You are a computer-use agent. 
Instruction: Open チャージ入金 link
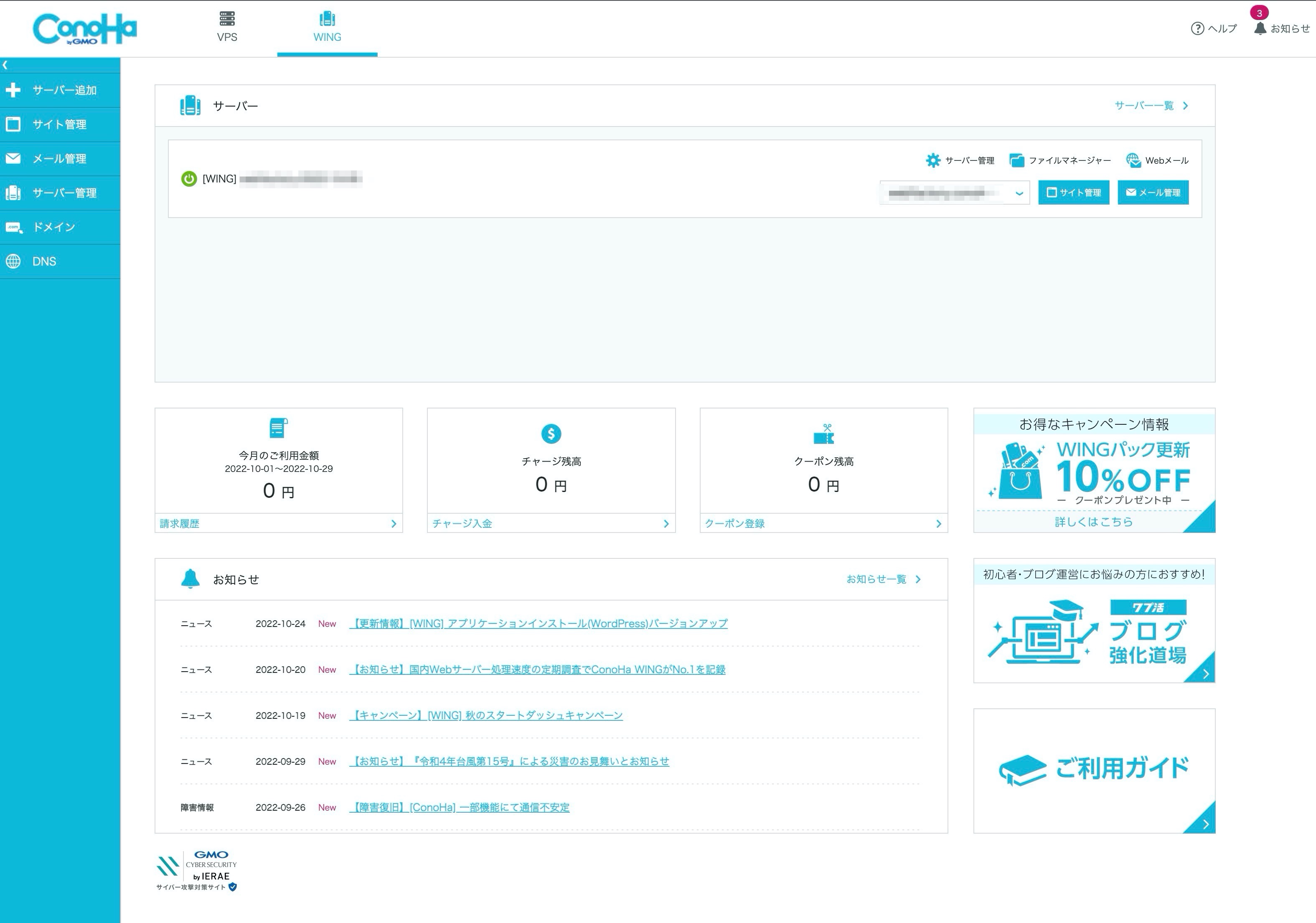coord(462,523)
